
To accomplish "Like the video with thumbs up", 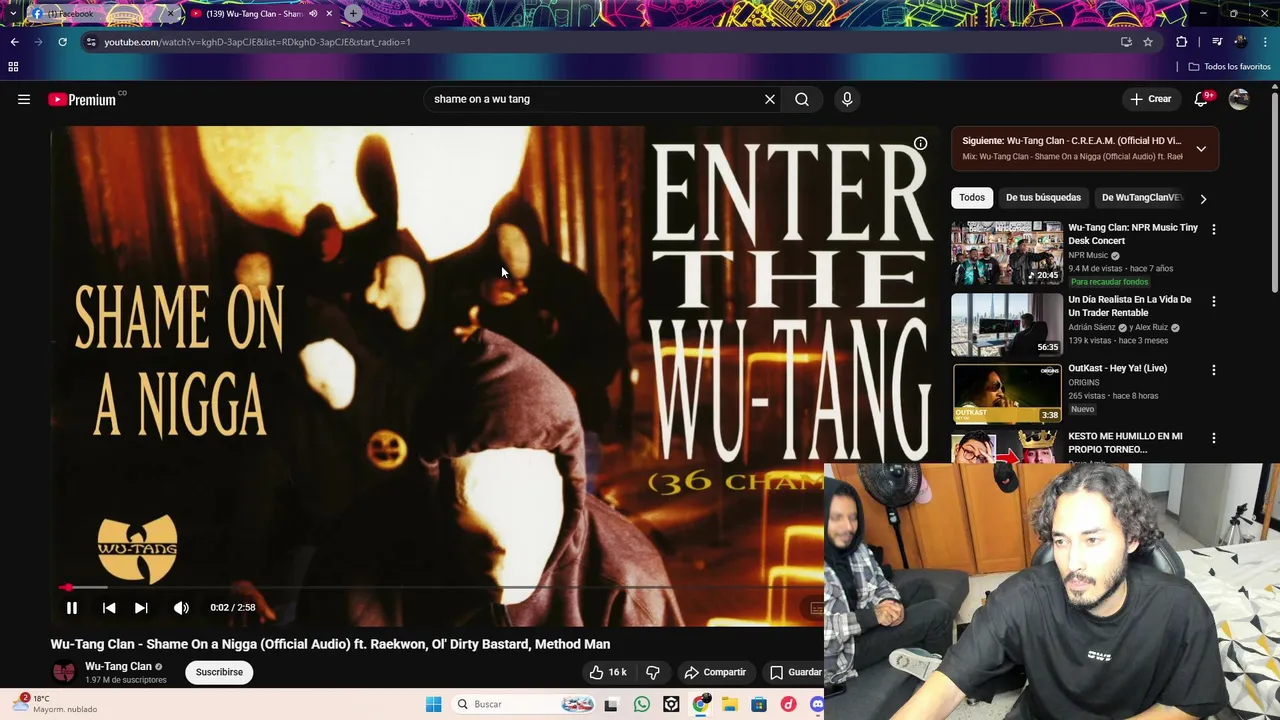I will pyautogui.click(x=608, y=672).
